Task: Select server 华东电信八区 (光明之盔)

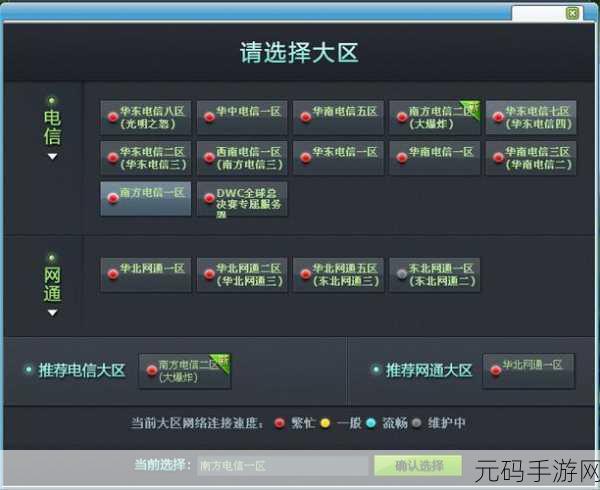Action: pyautogui.click(x=146, y=118)
